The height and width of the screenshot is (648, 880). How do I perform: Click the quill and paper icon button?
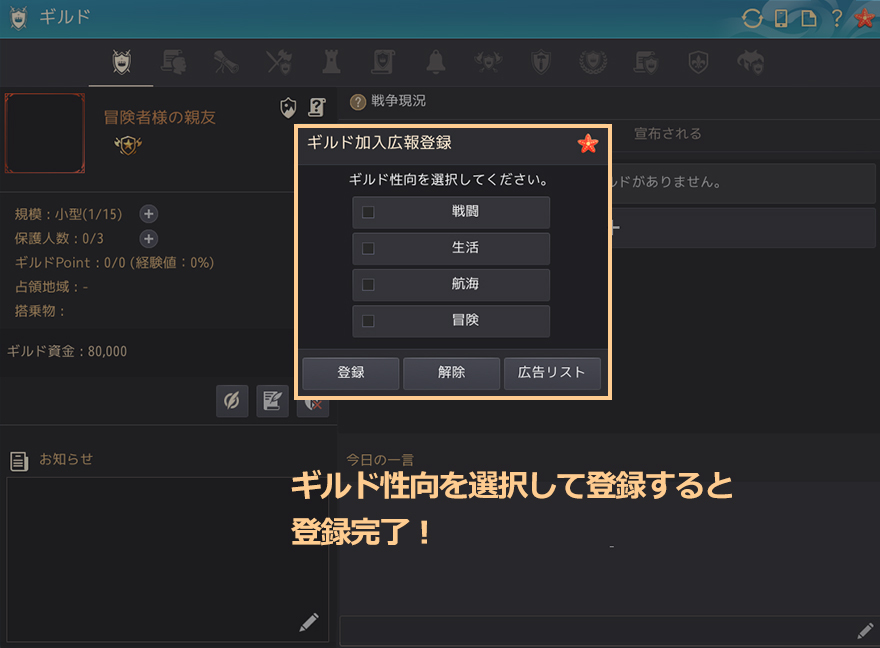coord(272,400)
